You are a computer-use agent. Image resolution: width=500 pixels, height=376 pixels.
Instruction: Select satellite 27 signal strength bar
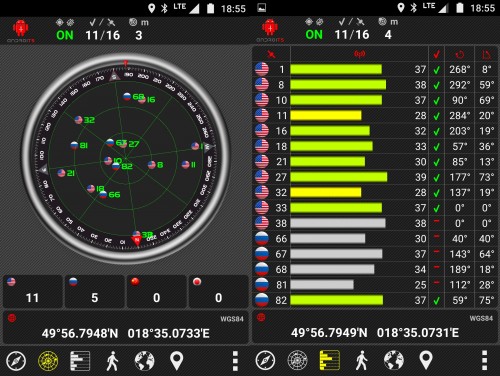(x=339, y=177)
